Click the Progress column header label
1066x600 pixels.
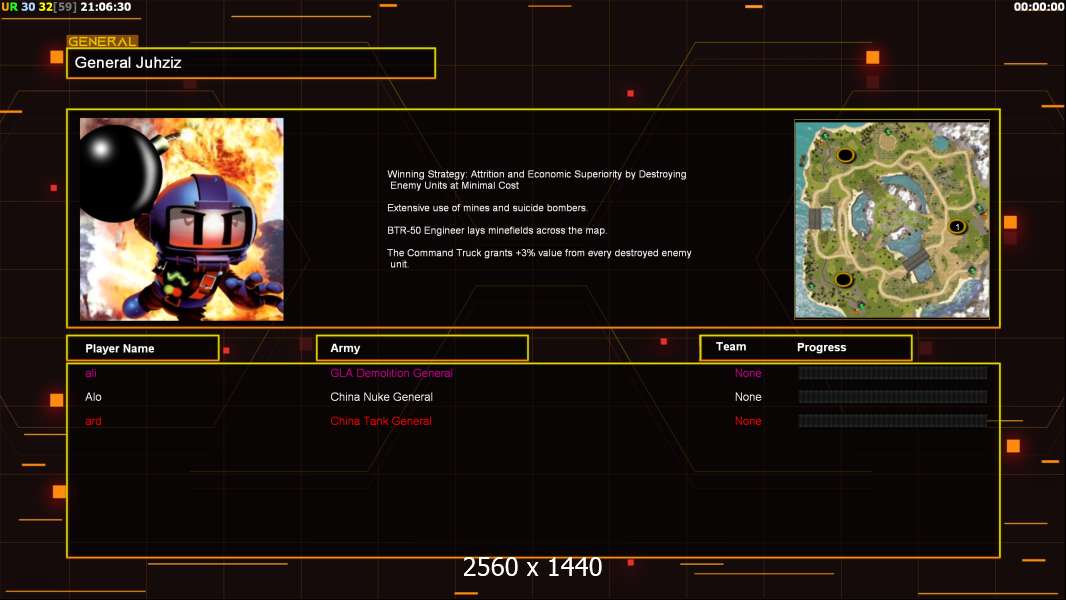pos(821,347)
